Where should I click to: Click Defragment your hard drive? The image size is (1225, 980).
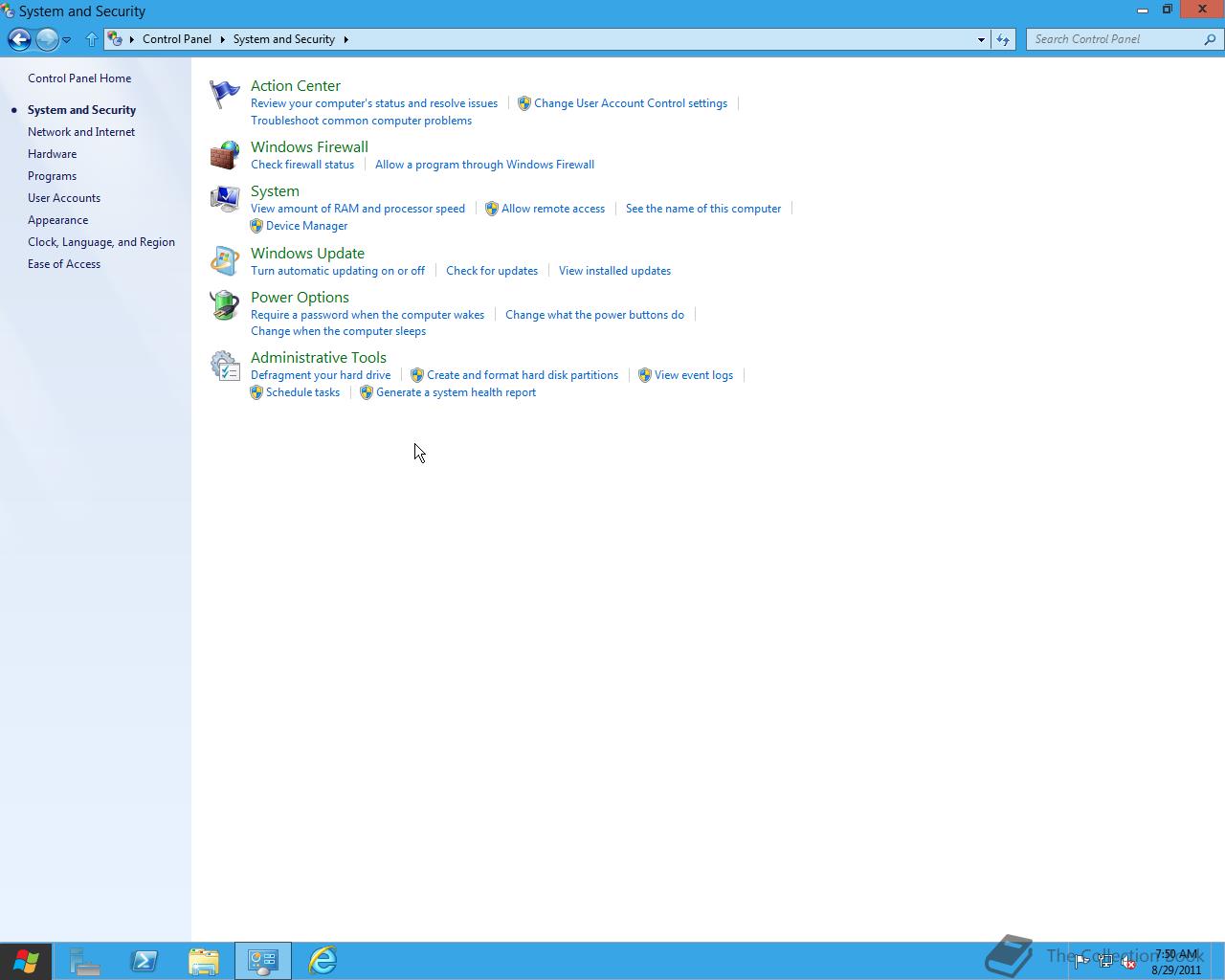(x=321, y=375)
